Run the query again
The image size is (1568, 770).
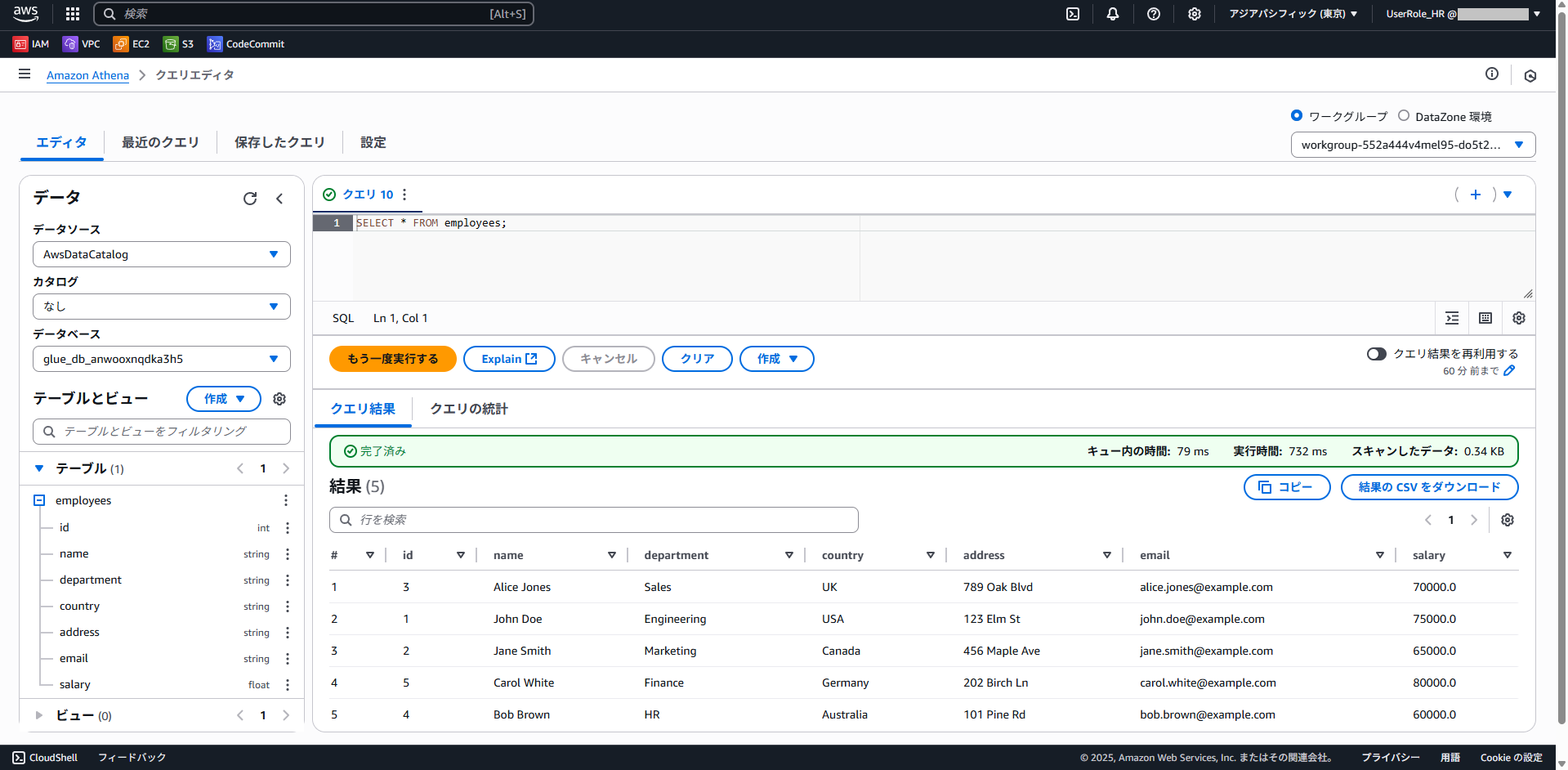click(x=392, y=359)
